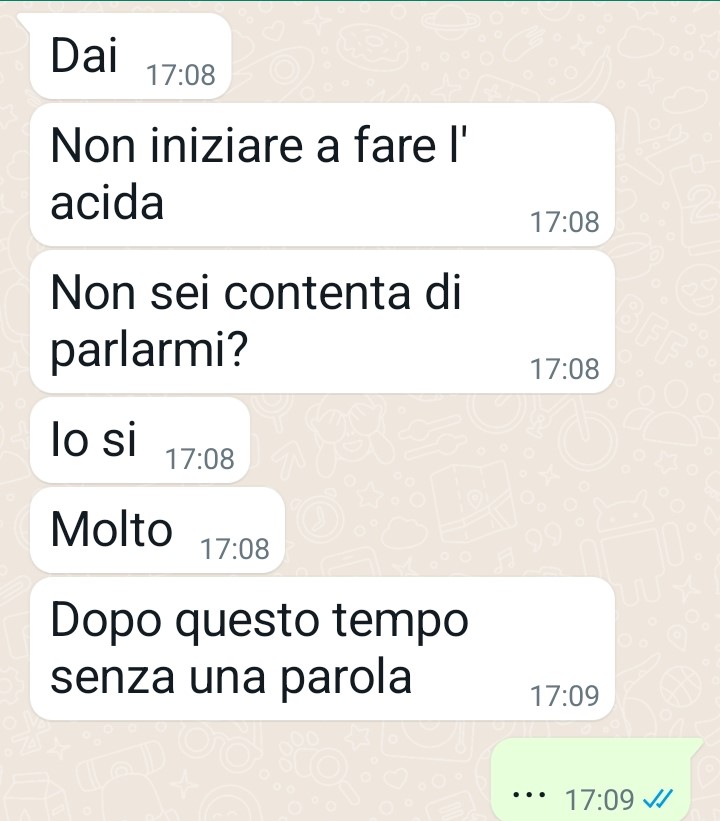The width and height of the screenshot is (720, 821).
Task: Select the "Dopo questo tempo senza una parola" message
Action: (x=322, y=649)
